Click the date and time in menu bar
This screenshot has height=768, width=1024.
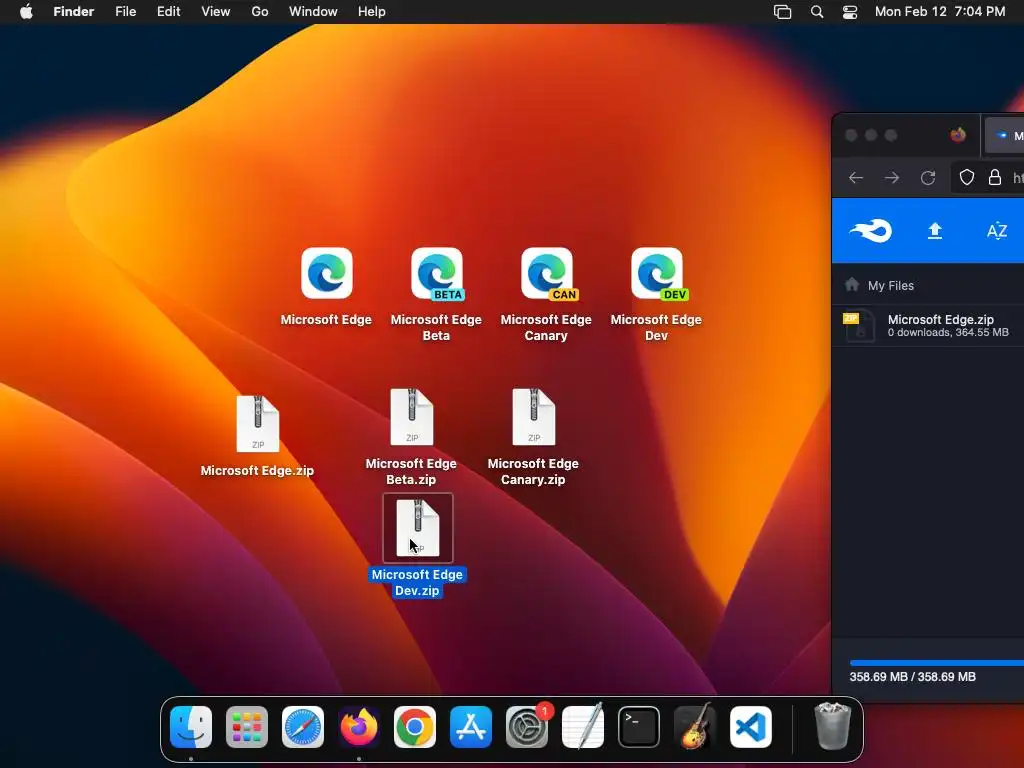(x=940, y=12)
